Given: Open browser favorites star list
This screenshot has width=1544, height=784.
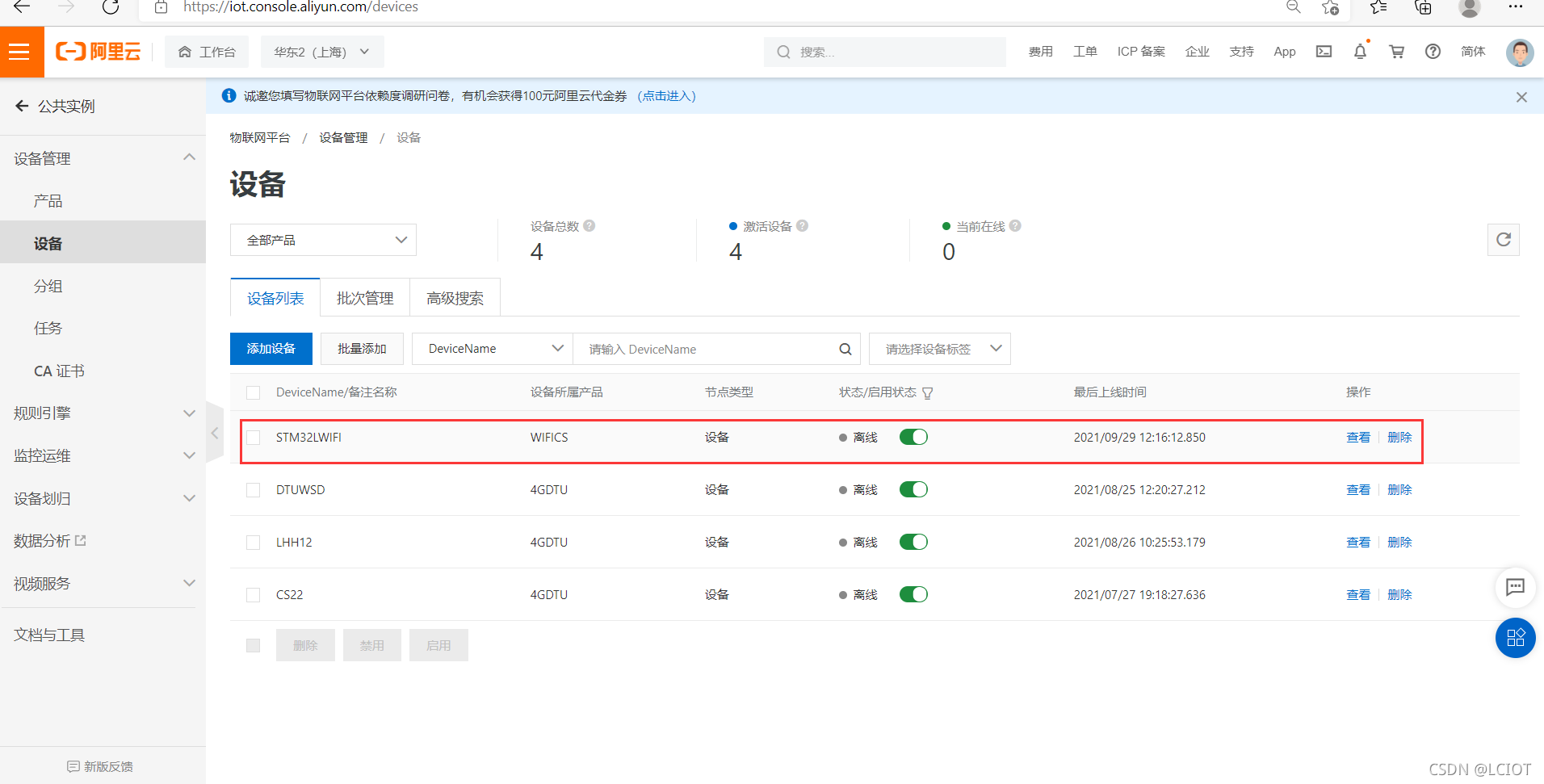Looking at the screenshot, I should click(1378, 7).
